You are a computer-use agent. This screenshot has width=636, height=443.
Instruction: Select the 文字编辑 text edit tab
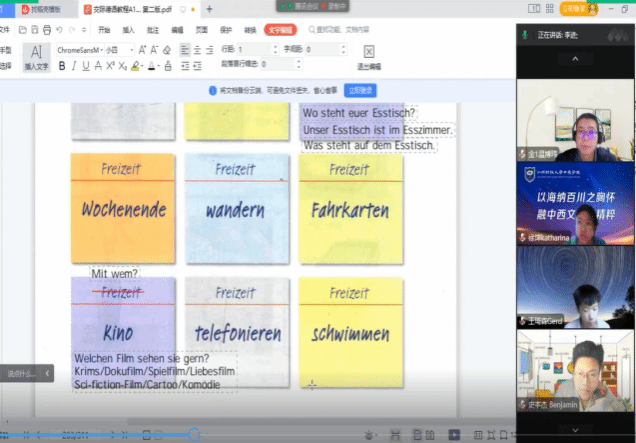(279, 30)
